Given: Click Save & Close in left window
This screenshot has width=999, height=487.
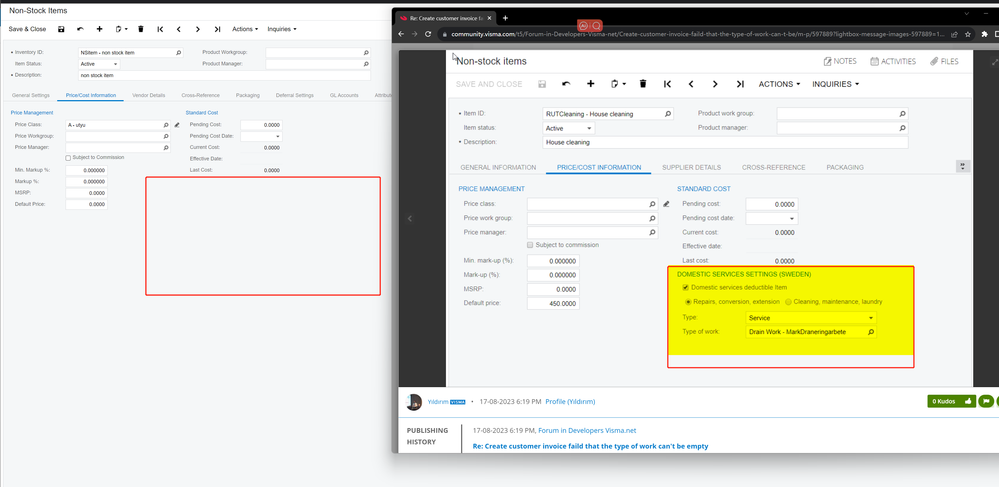Looking at the screenshot, I should [27, 29].
